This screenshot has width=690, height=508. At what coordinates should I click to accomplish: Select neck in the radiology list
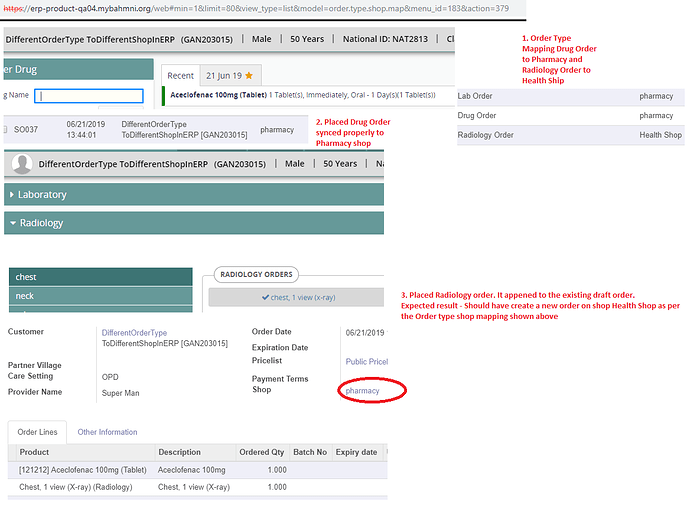pyautogui.click(x=100, y=296)
